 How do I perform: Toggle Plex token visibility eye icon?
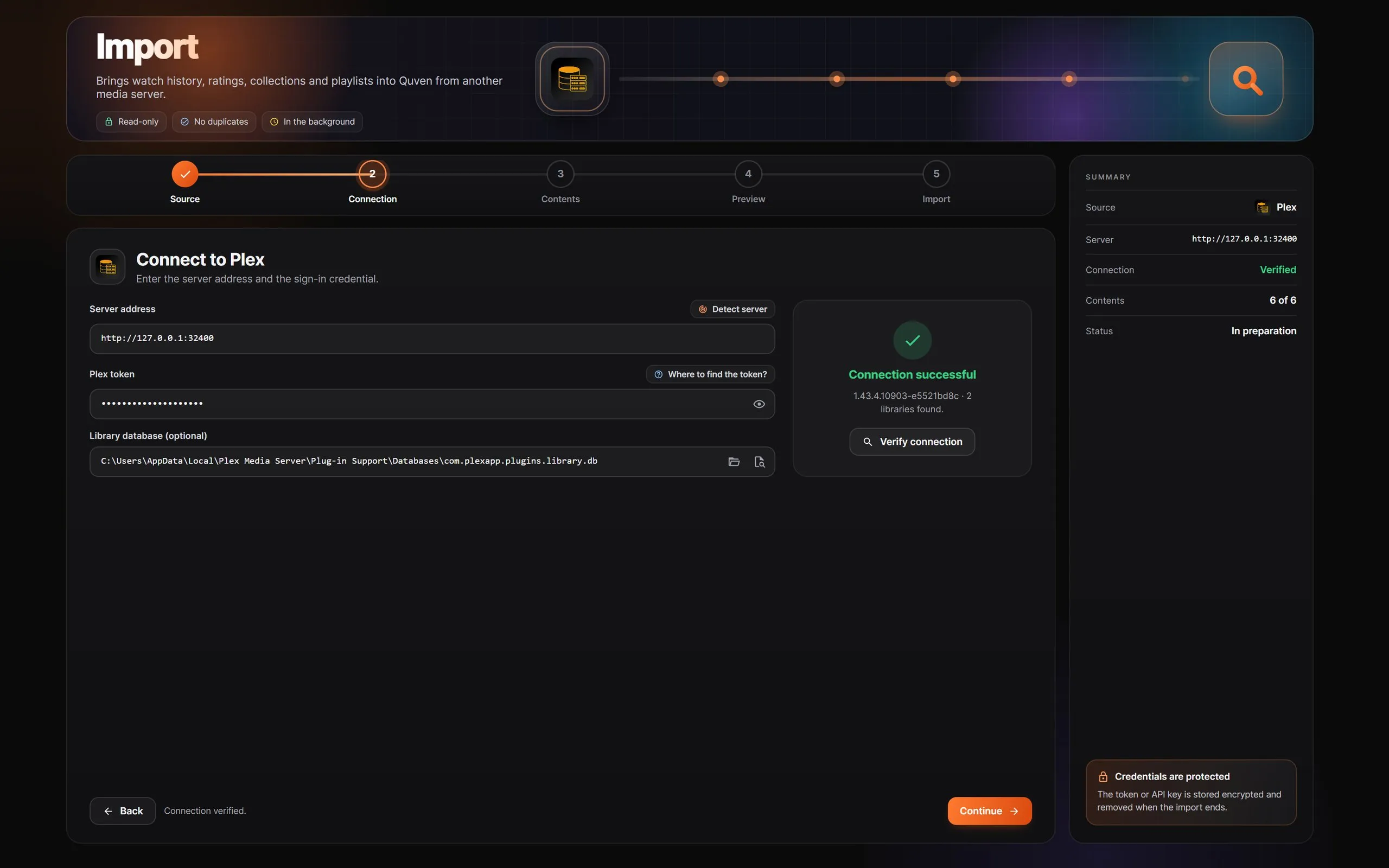pos(759,404)
